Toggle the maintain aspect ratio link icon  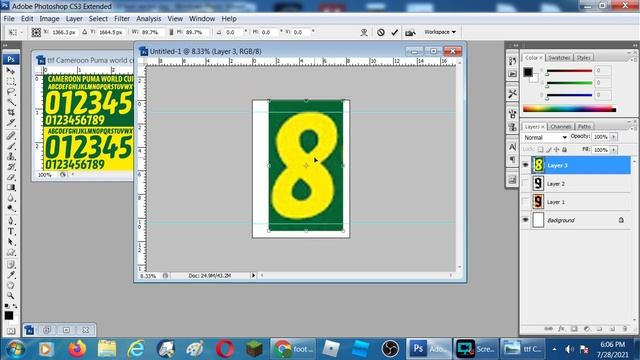click(171, 32)
